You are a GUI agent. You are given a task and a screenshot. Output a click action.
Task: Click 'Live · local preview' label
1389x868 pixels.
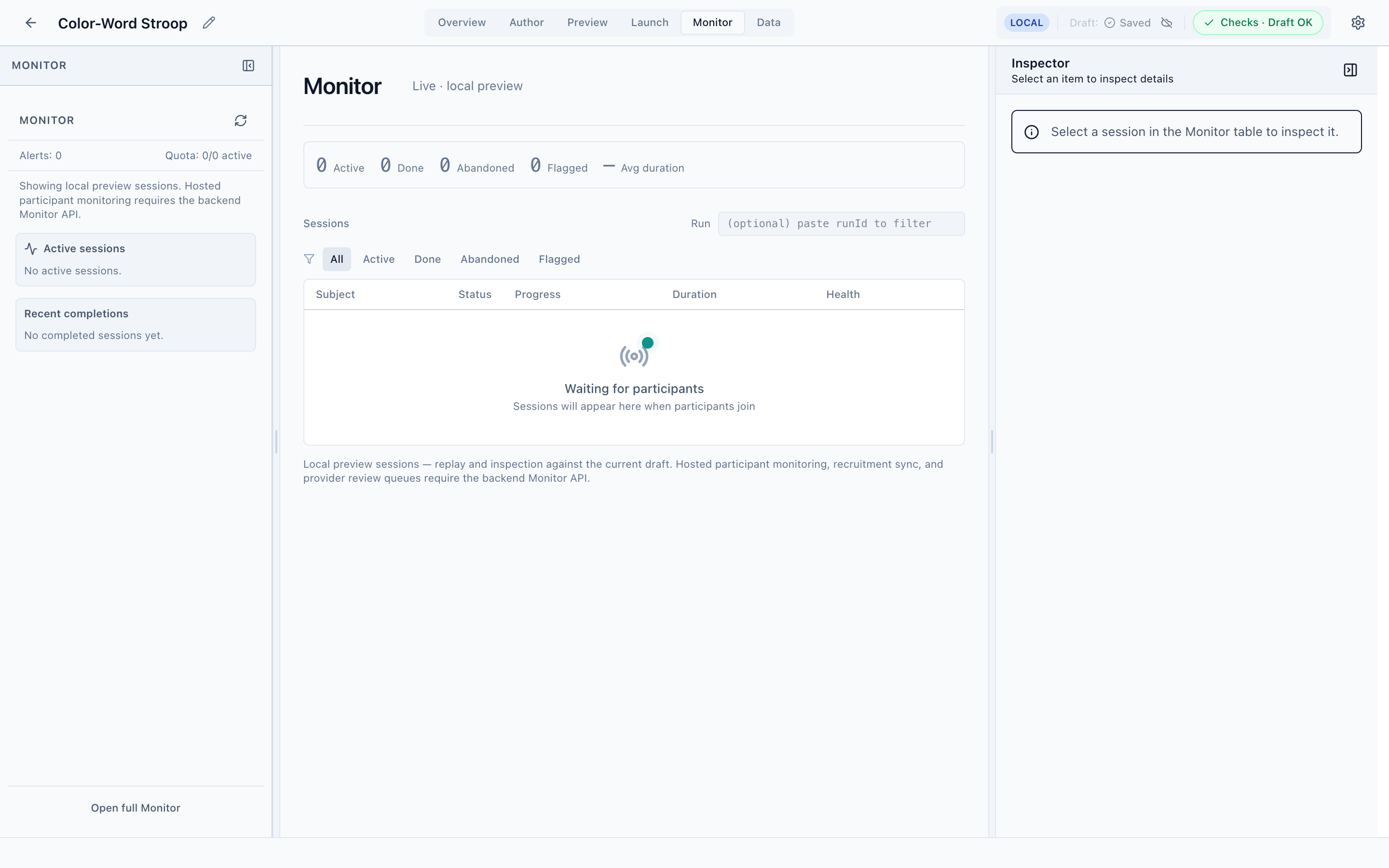tap(467, 86)
